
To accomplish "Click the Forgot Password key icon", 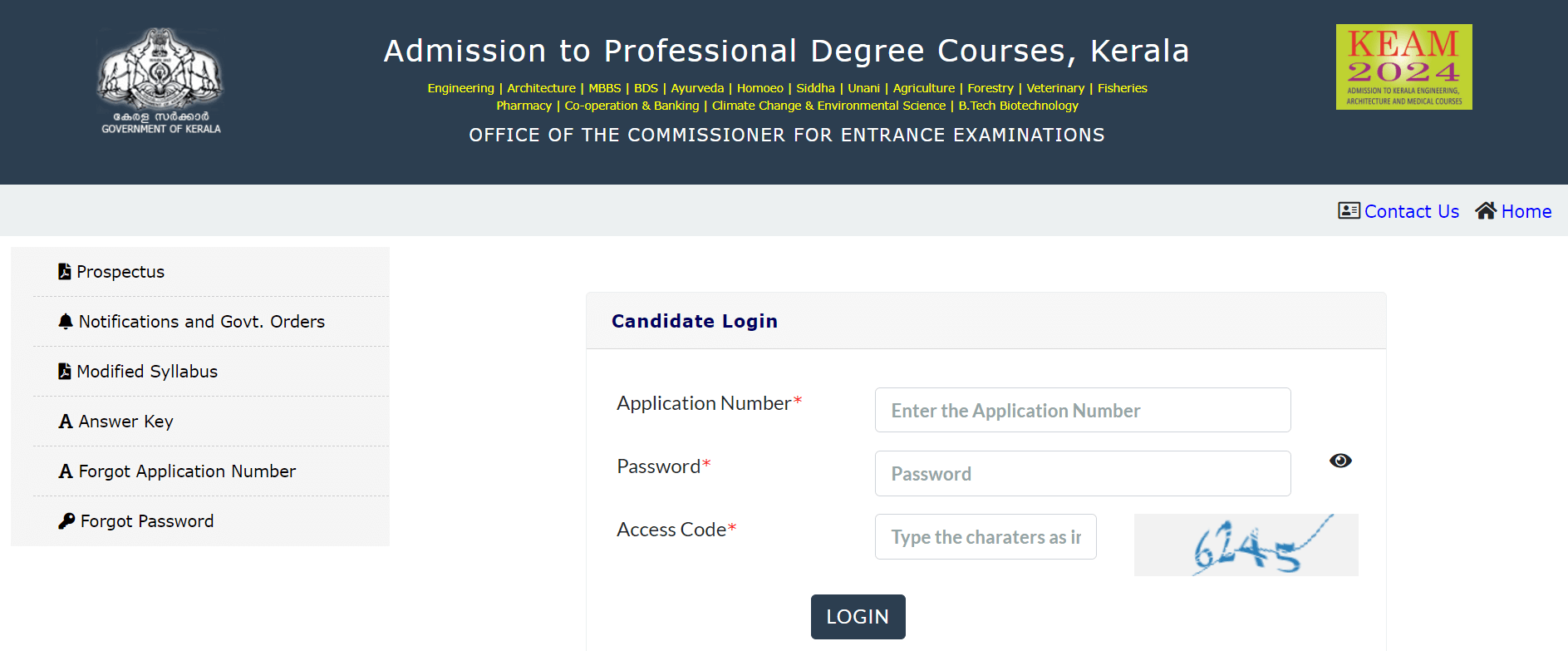I will pos(66,521).
